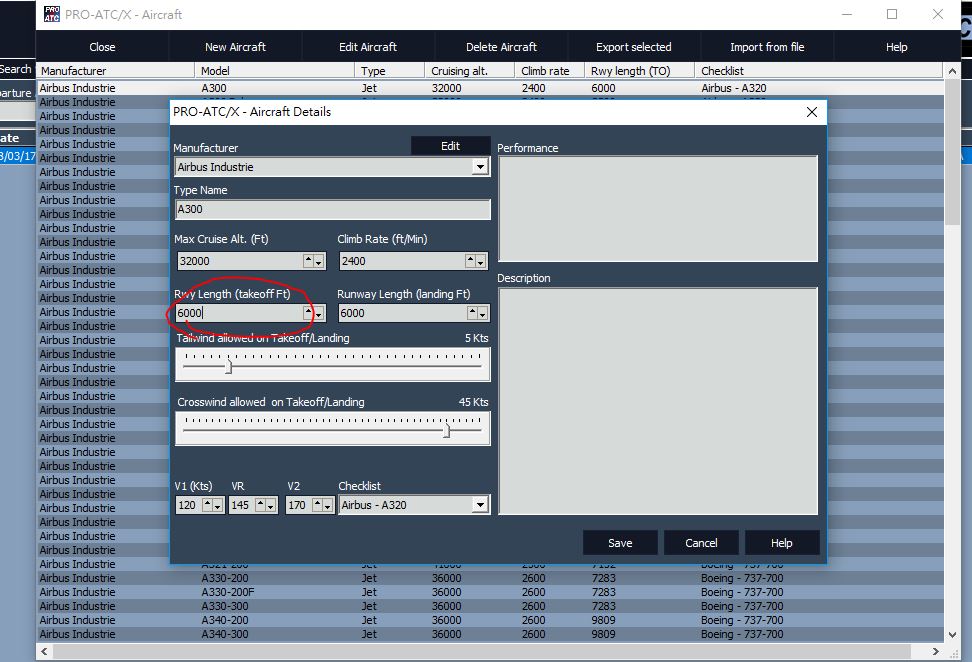Save the aircraft details
This screenshot has width=972, height=662.
620,543
